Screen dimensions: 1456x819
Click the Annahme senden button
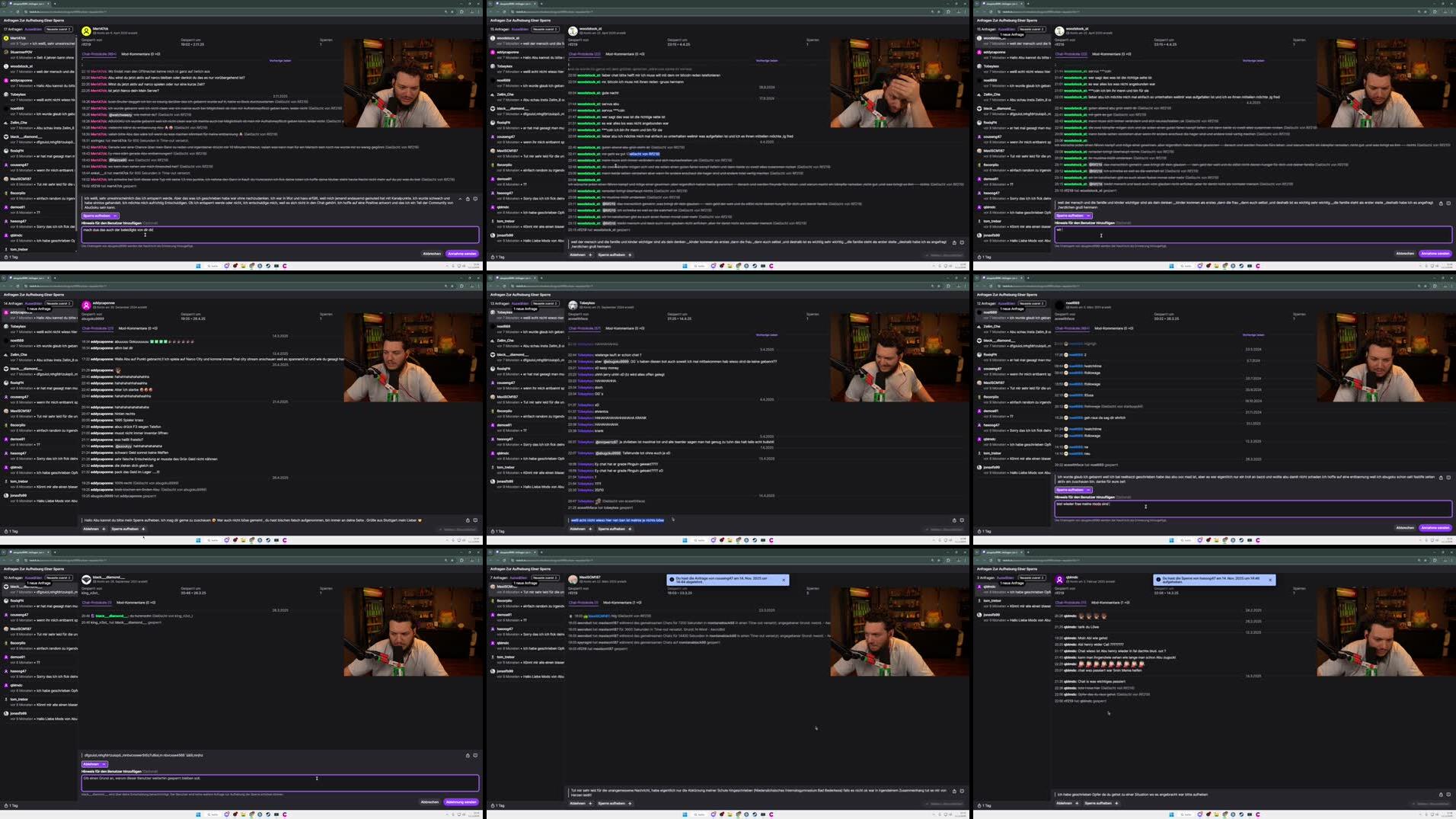[x=463, y=254]
